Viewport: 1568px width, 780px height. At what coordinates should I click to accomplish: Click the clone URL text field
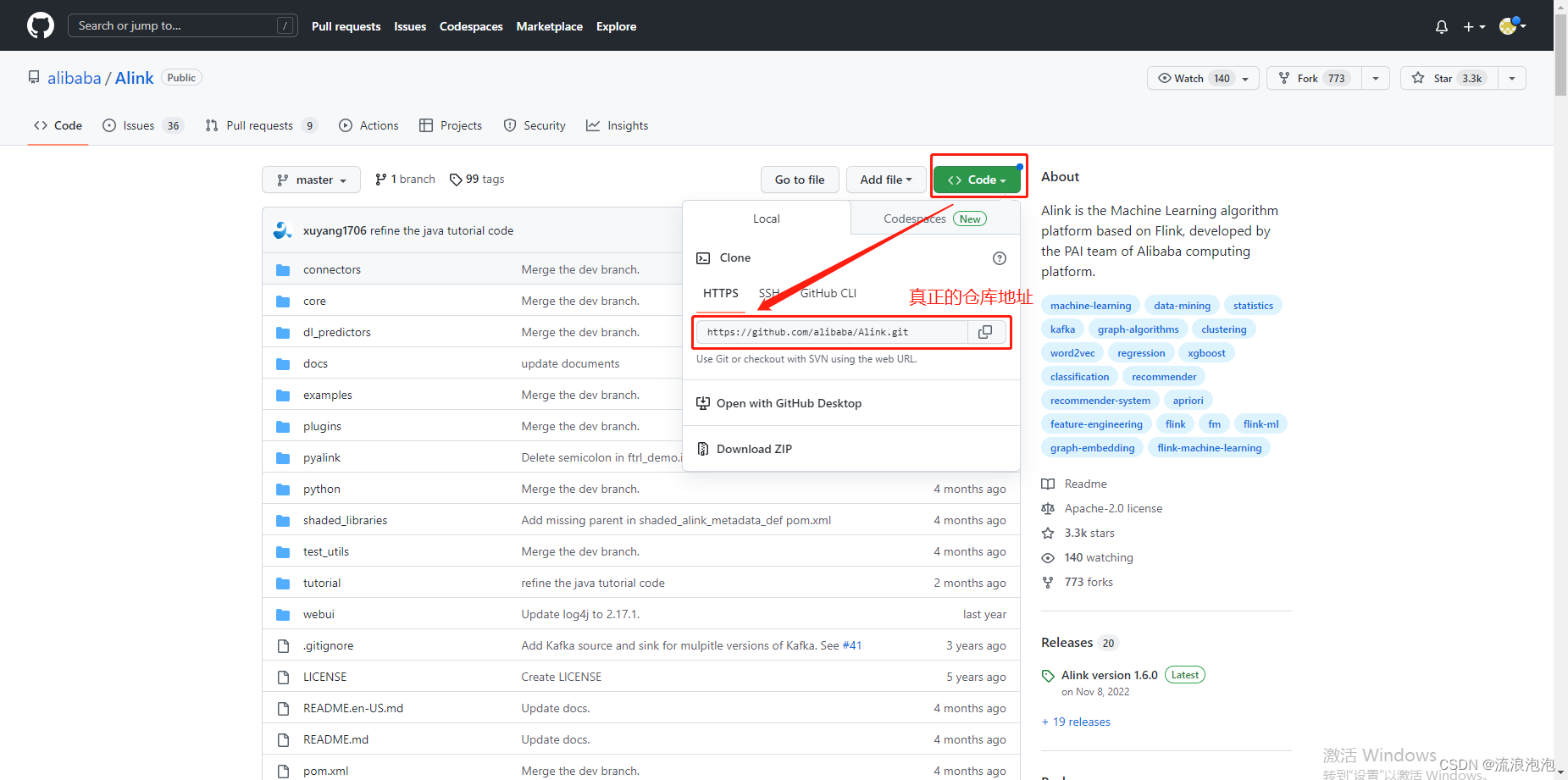(x=832, y=332)
